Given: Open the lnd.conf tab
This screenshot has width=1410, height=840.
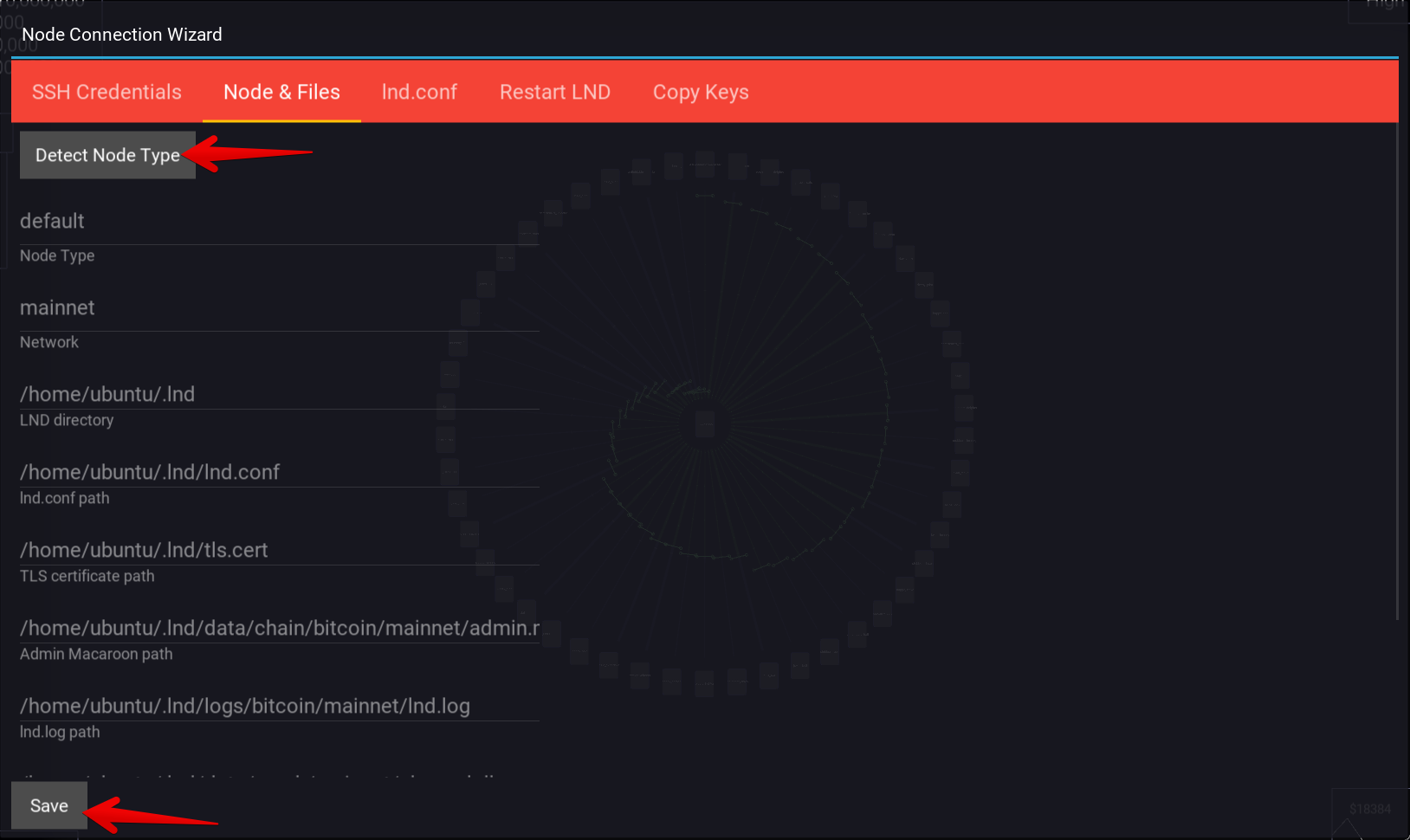Looking at the screenshot, I should point(419,92).
